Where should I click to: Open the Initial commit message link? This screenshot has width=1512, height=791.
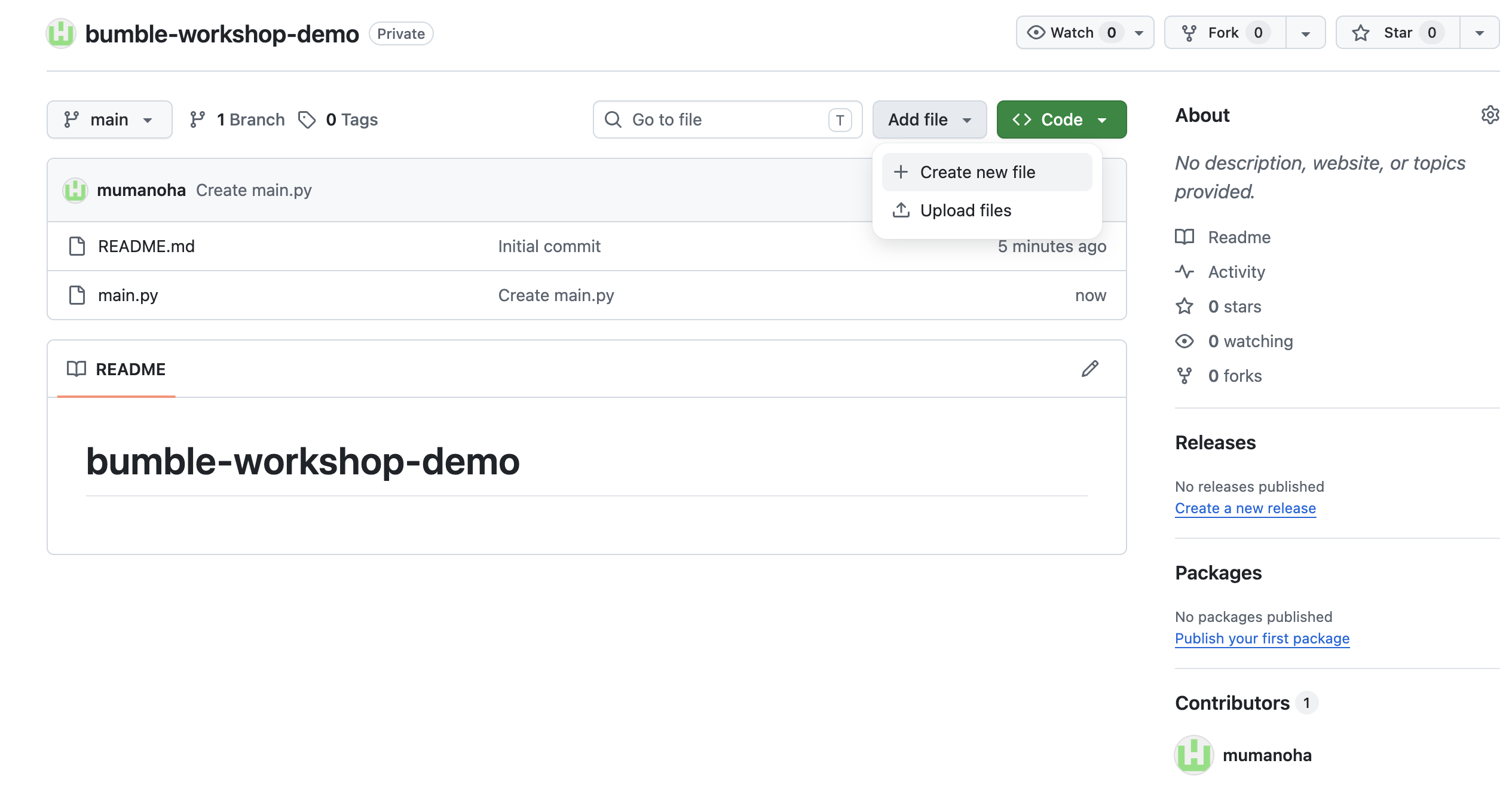tap(549, 246)
